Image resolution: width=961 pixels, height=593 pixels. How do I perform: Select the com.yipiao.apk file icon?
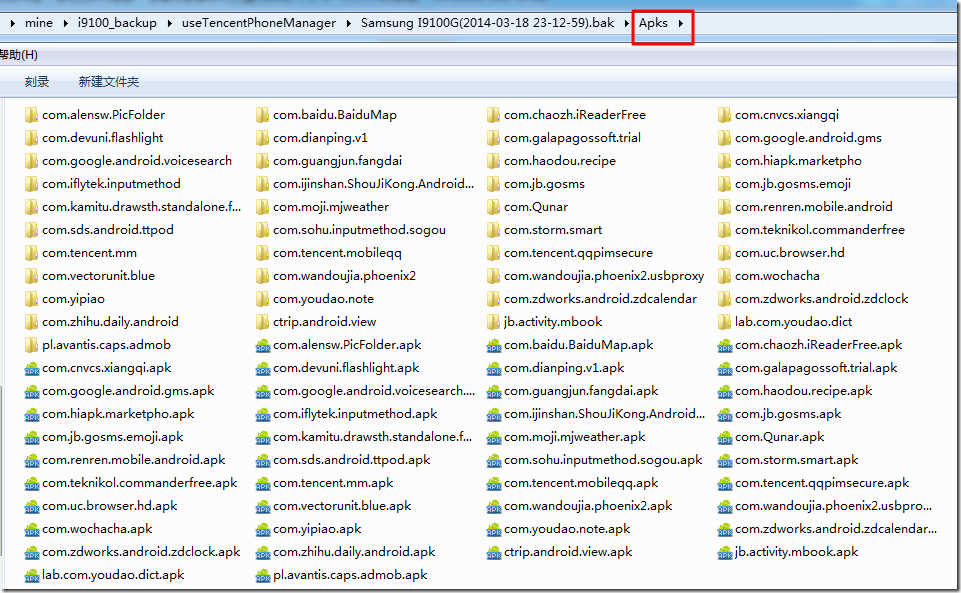263,530
